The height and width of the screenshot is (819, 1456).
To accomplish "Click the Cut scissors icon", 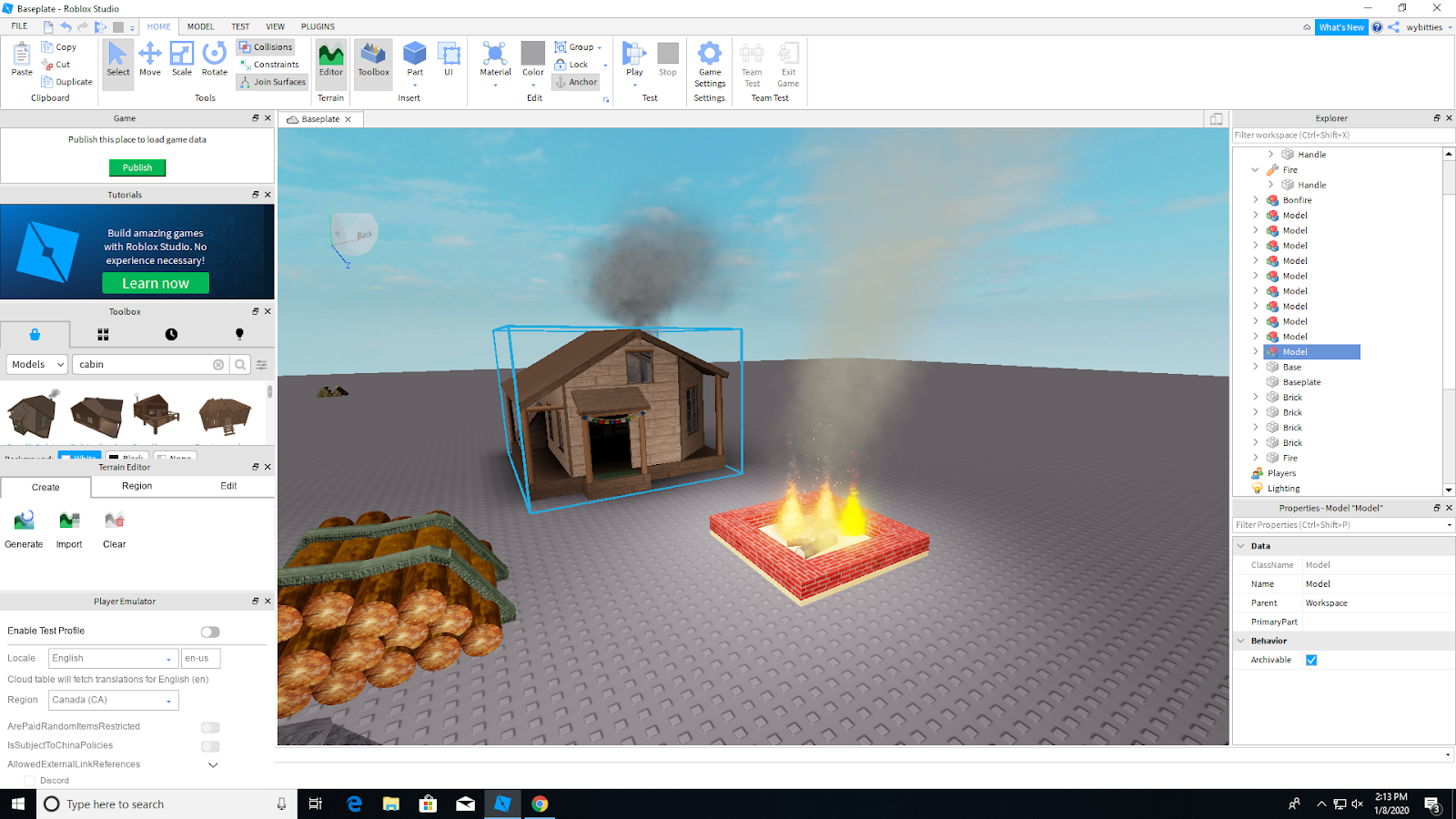I will point(47,65).
